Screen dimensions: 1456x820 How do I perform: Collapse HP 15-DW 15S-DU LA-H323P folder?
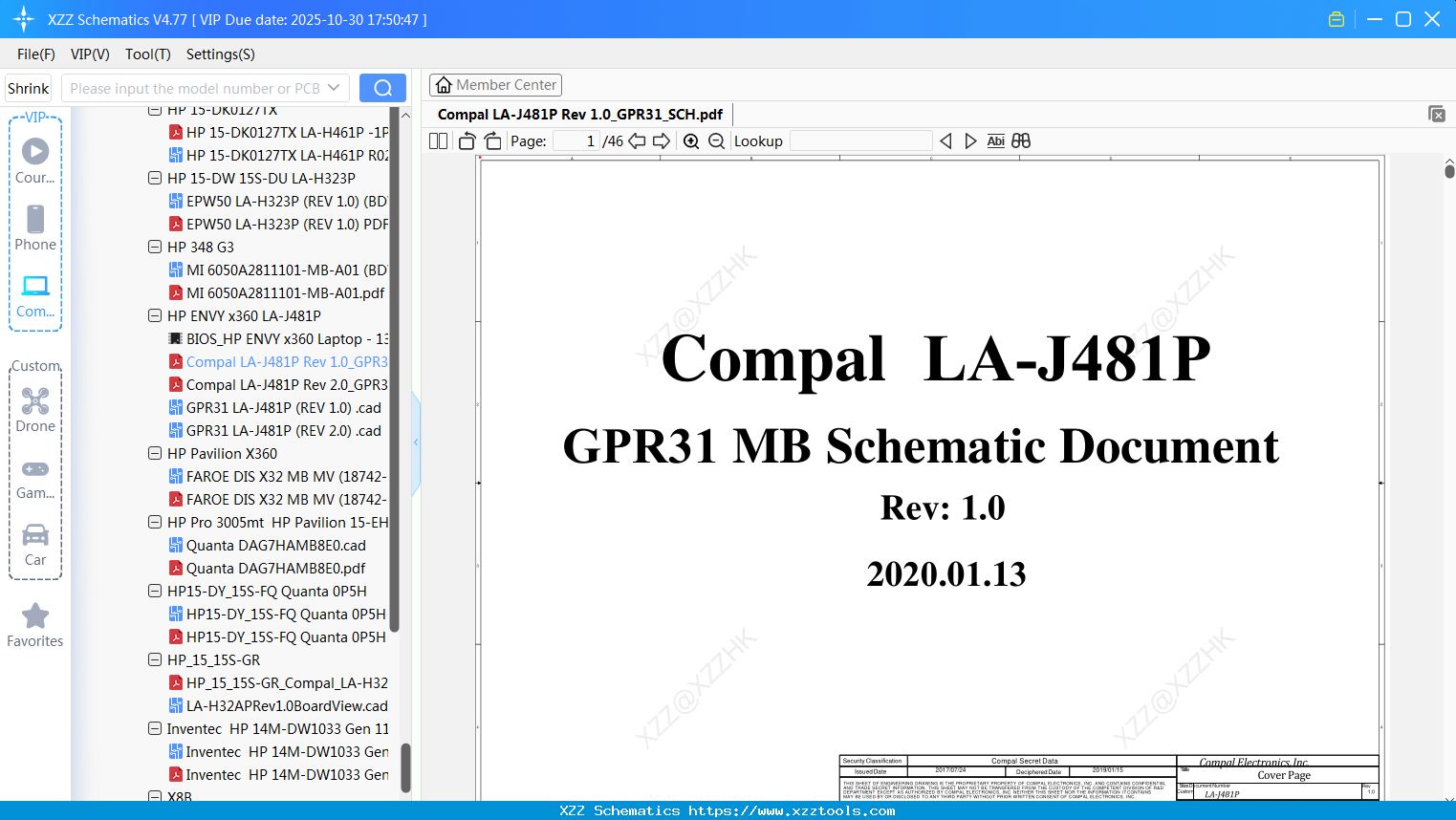(155, 178)
